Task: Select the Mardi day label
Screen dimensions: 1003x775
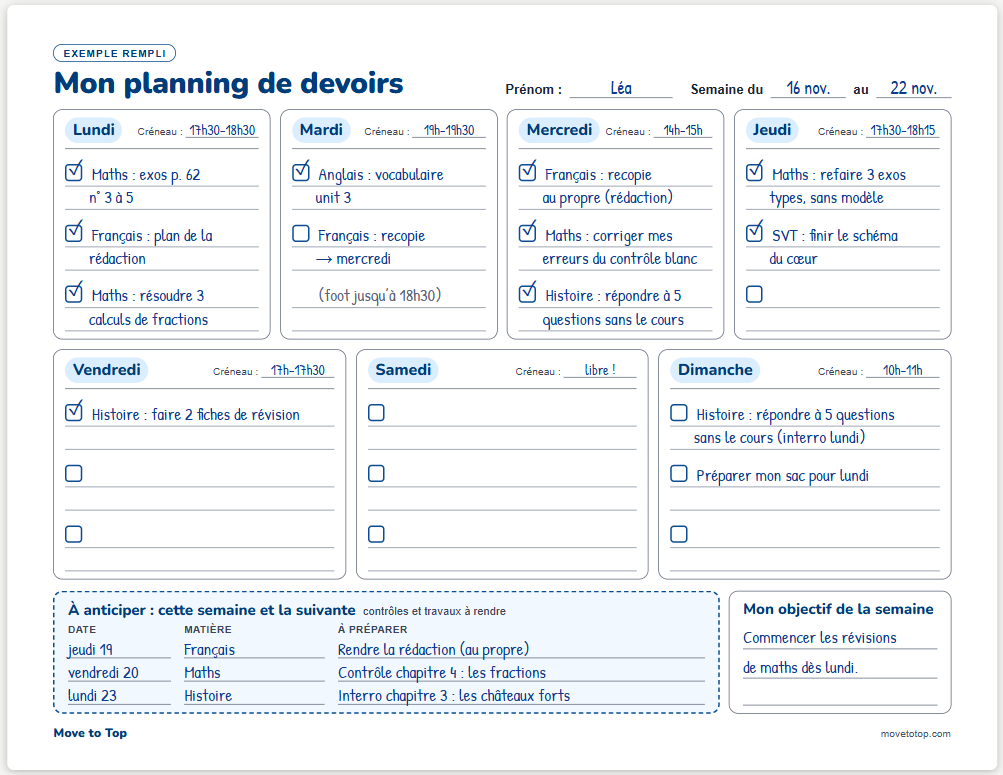Action: coord(321,130)
